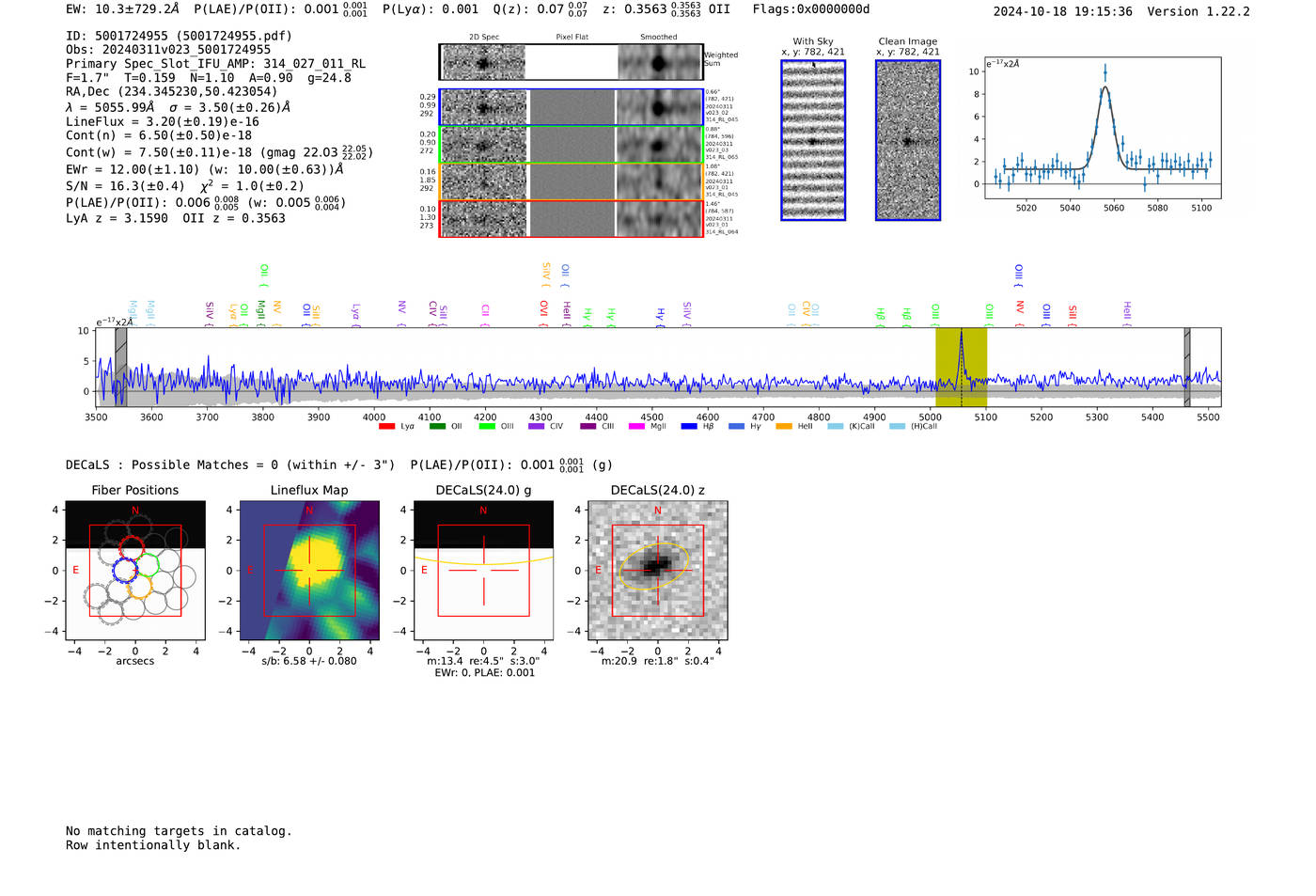Click the No matching targets in catalog text
Screen dimensions: 1316x896
[x=179, y=831]
